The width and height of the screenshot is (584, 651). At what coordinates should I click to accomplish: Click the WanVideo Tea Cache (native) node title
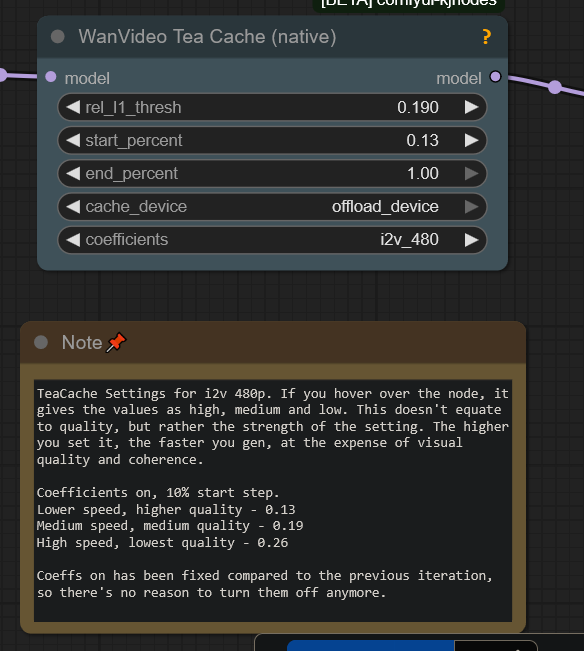[208, 37]
